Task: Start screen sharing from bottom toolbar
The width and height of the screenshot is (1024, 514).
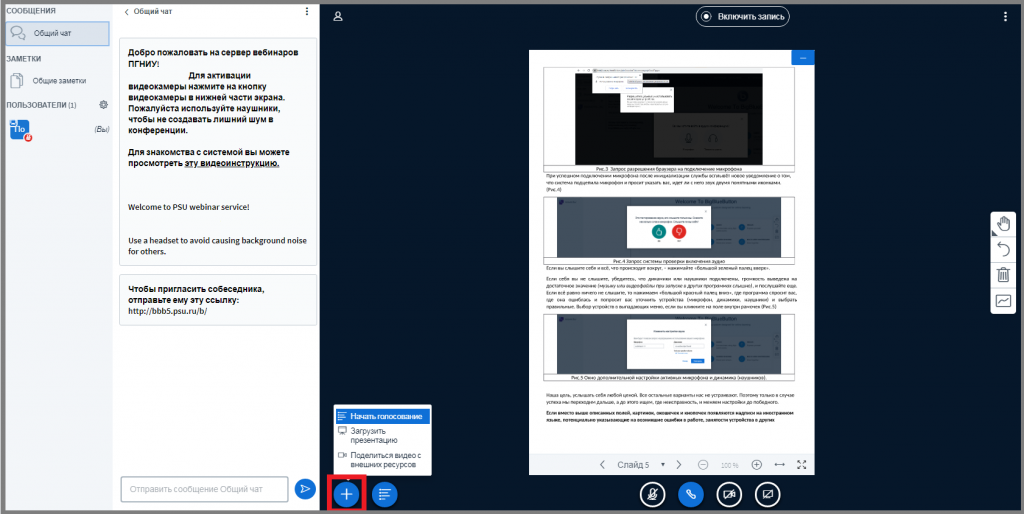Action: pos(767,493)
